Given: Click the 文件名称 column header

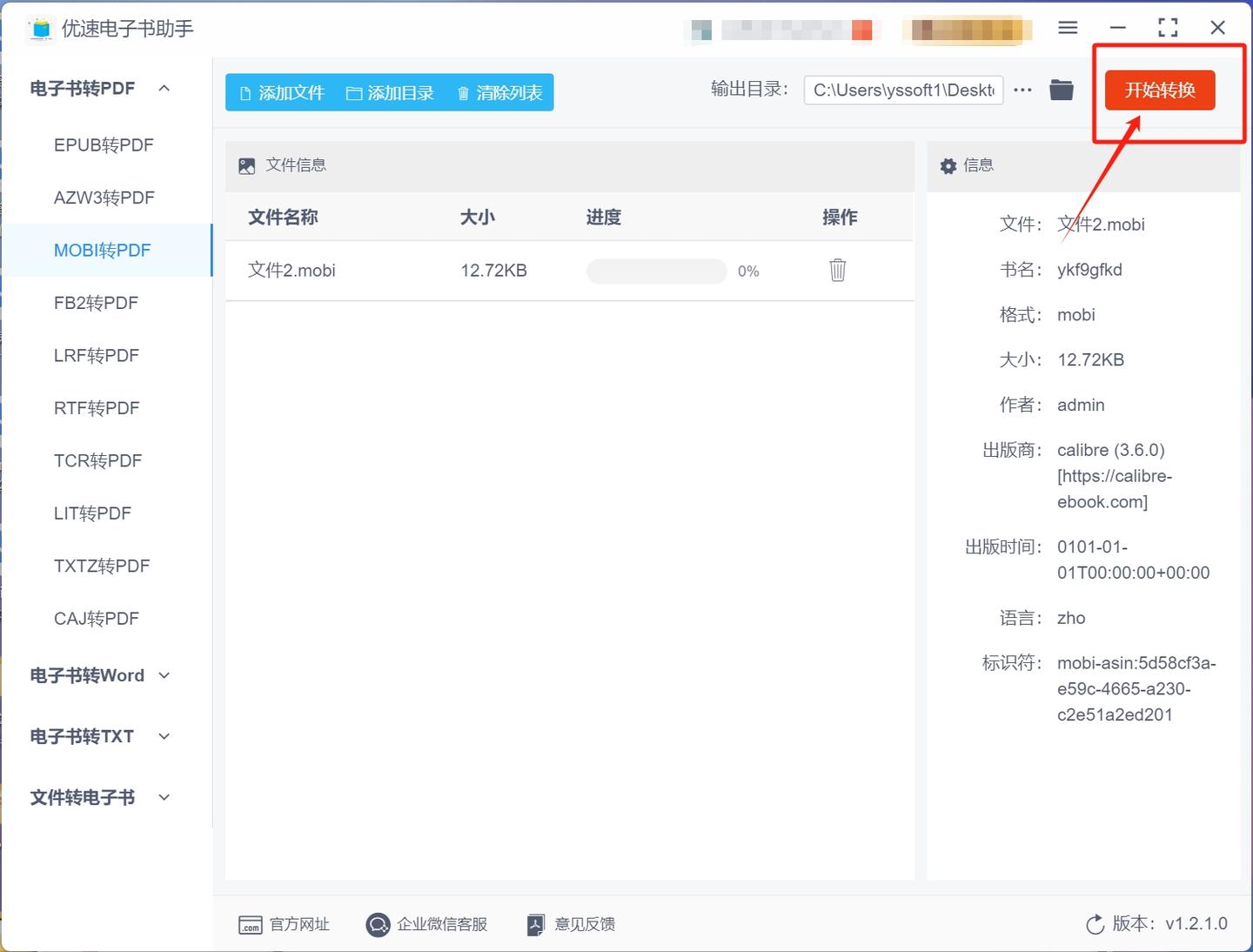Looking at the screenshot, I should pos(283,218).
